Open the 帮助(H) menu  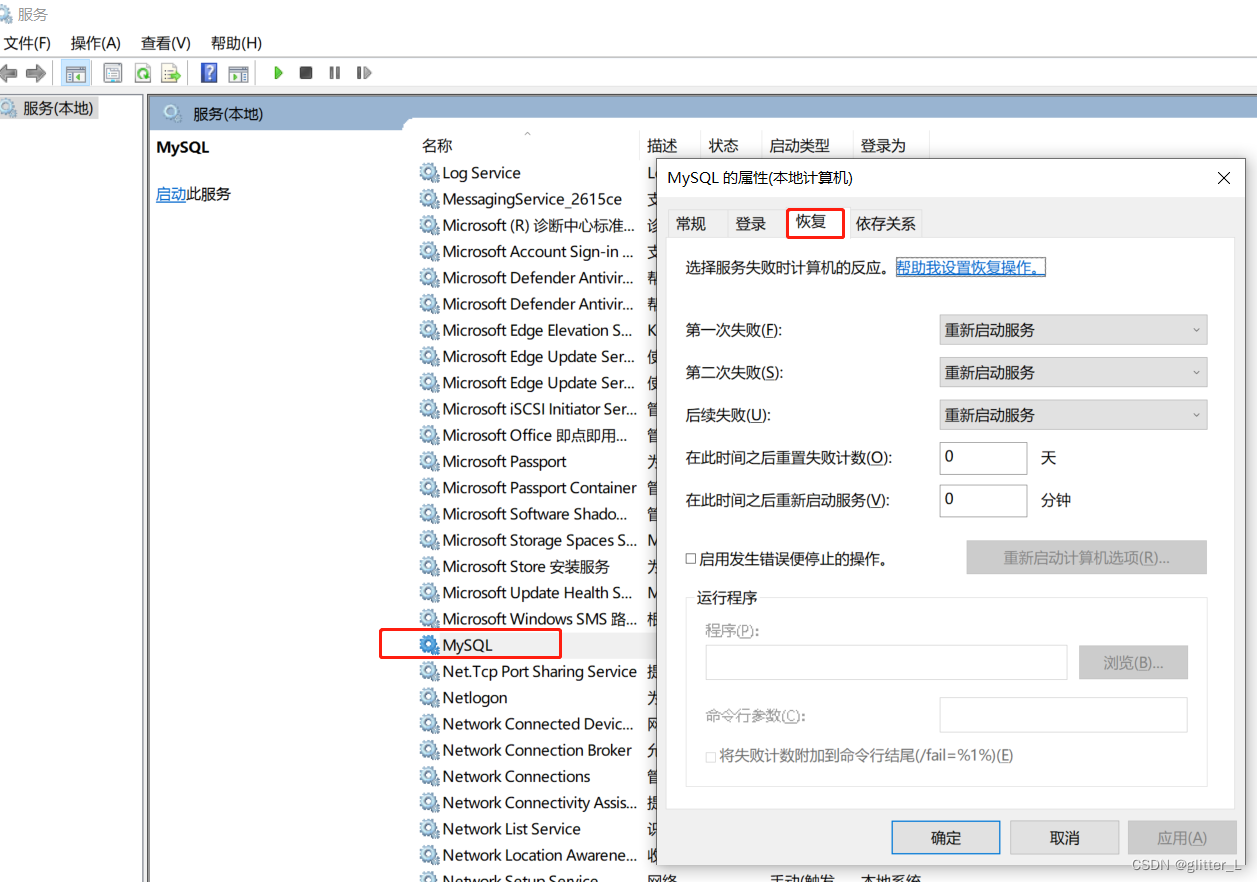[236, 43]
